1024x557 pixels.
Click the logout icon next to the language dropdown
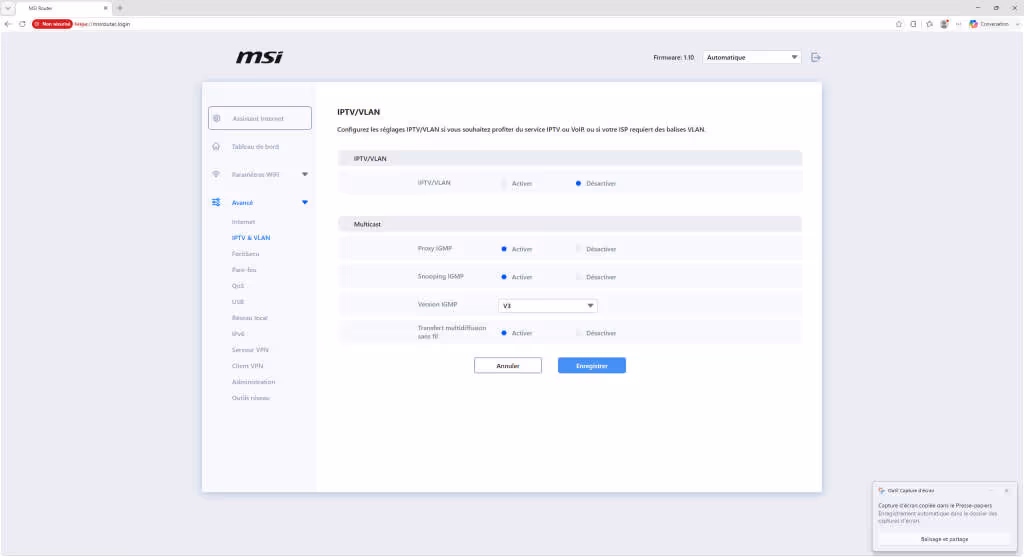point(816,57)
